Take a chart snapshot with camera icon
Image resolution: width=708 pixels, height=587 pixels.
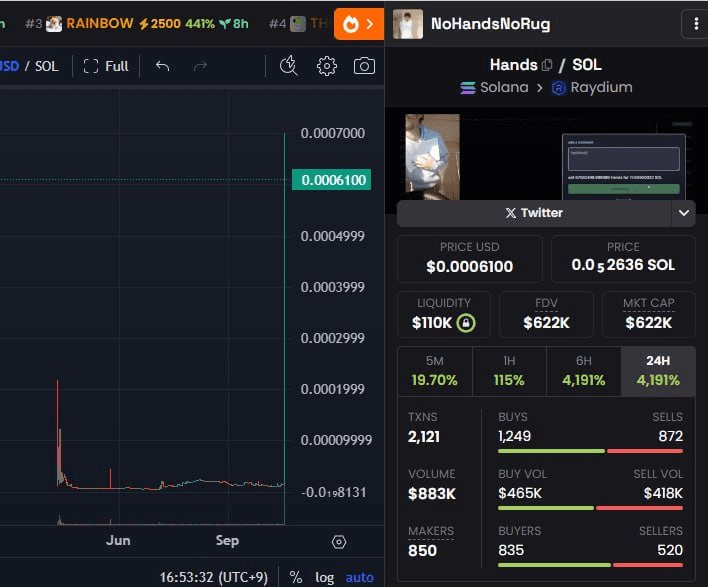tap(364, 66)
